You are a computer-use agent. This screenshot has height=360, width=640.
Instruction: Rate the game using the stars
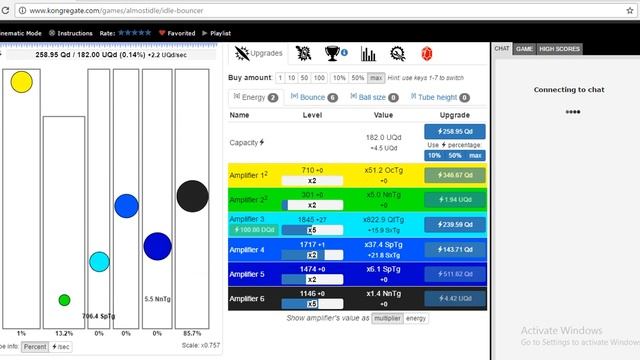coord(135,33)
